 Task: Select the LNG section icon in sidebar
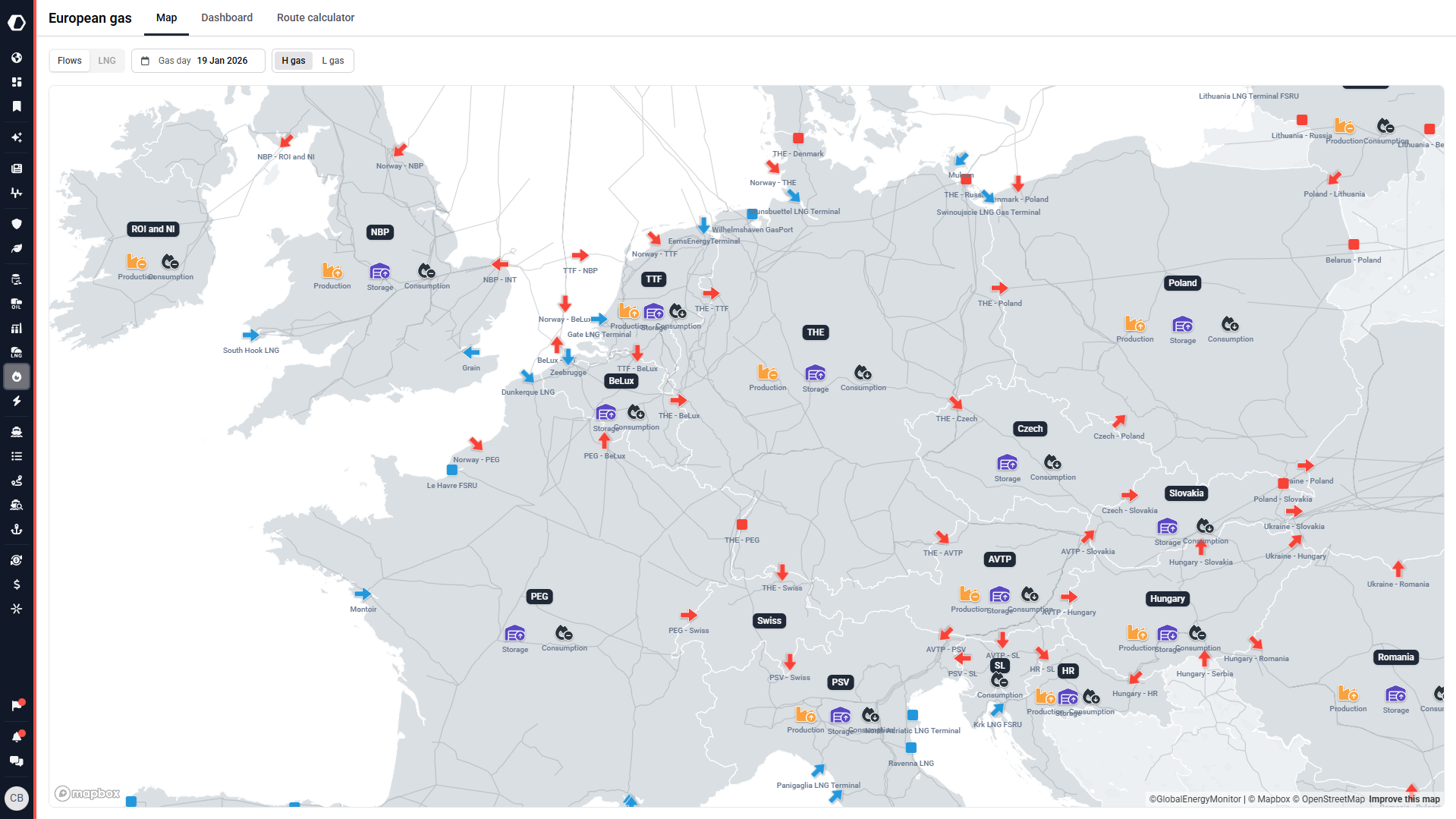pos(17,352)
